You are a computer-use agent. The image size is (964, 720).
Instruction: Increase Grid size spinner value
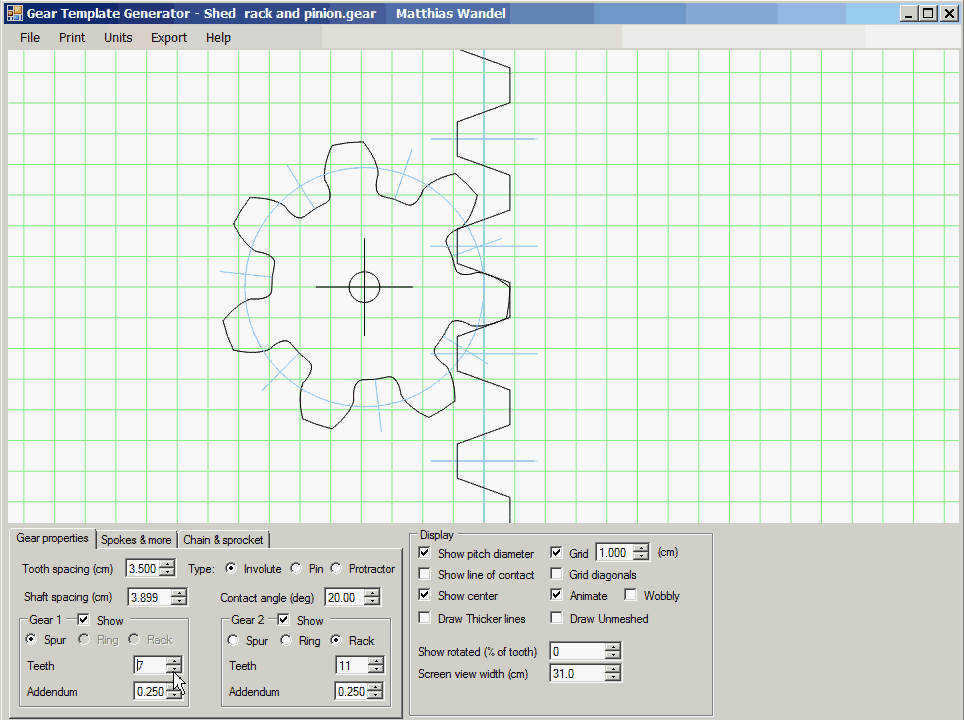tap(640, 548)
